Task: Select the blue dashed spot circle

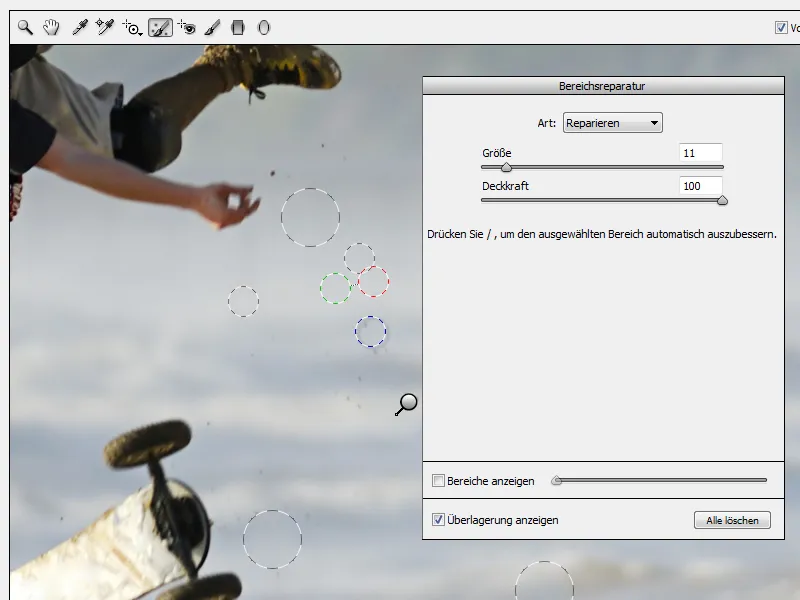Action: [370, 332]
